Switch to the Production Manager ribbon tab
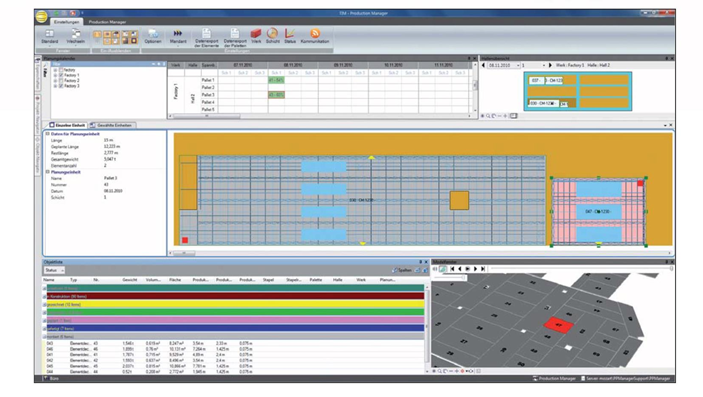The width and height of the screenshot is (703, 397). [107, 22]
